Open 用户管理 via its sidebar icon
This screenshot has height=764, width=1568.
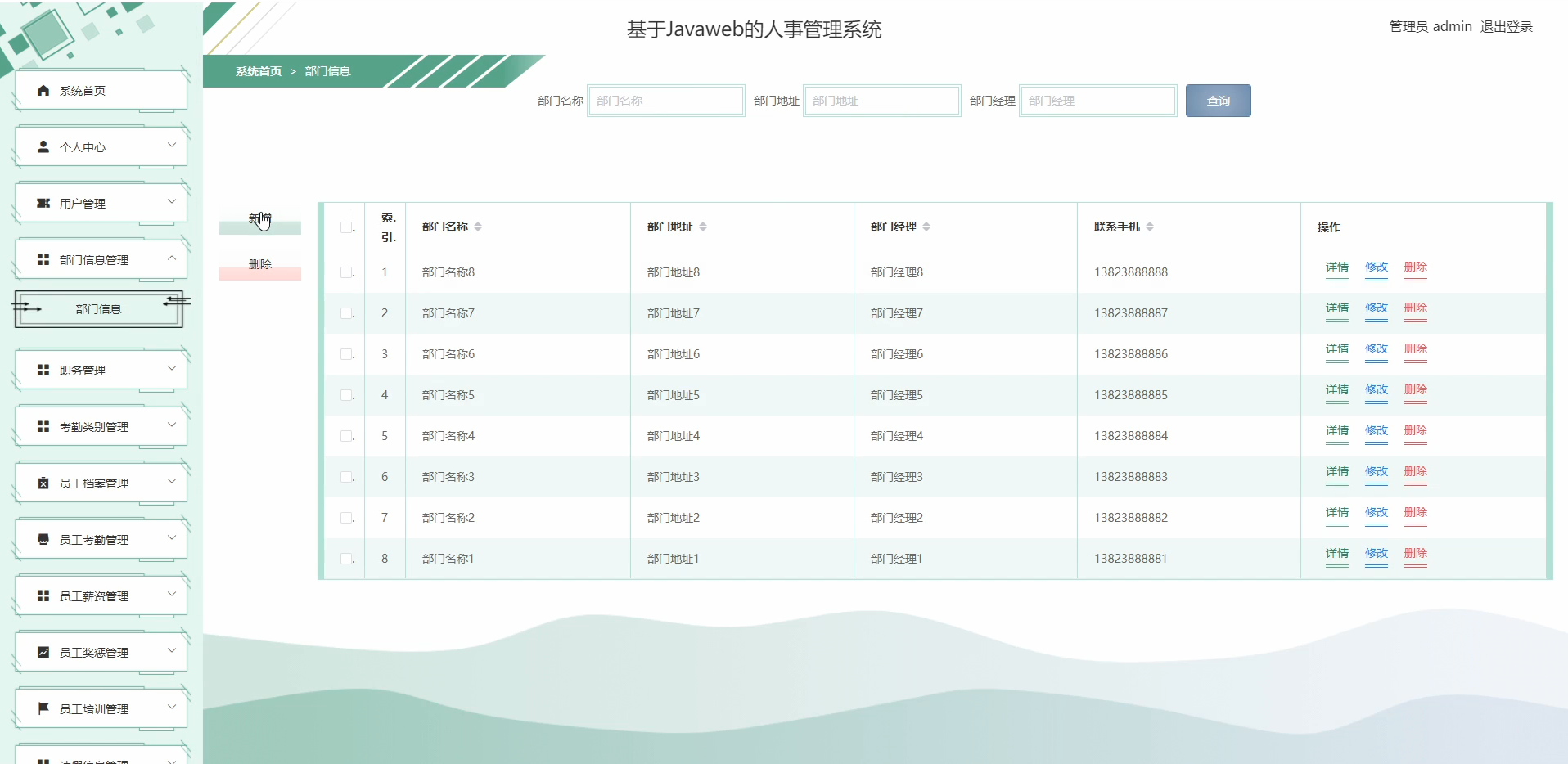pyautogui.click(x=42, y=202)
